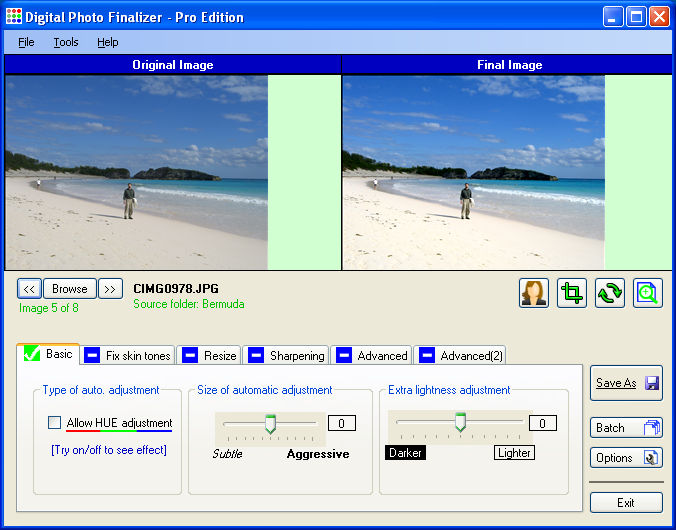The image size is (676, 530).
Task: Switch to the Advanced(2) tab
Action: tap(460, 356)
